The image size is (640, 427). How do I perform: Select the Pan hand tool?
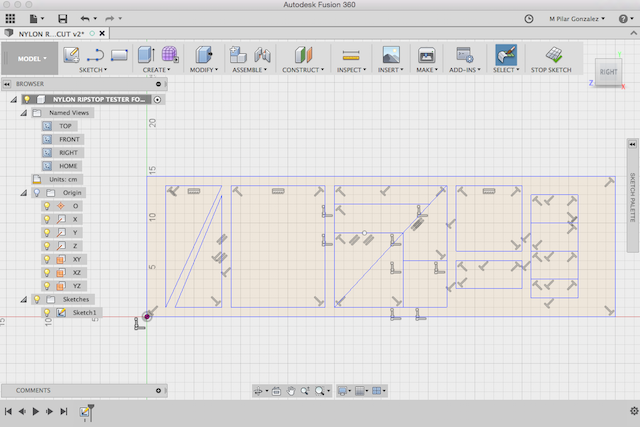(x=291, y=390)
